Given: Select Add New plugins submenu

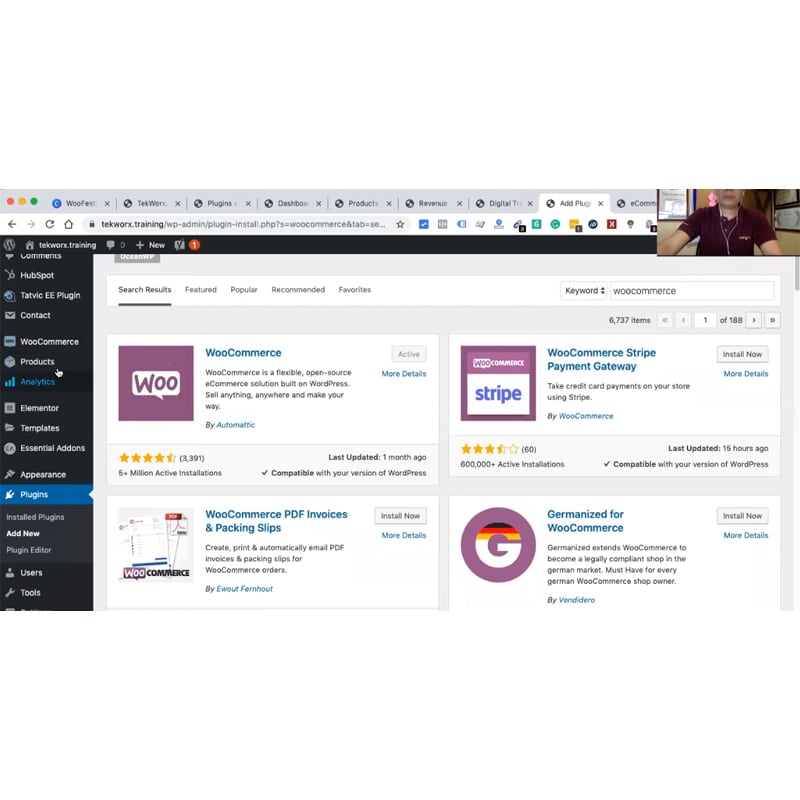Looking at the screenshot, I should pyautogui.click(x=23, y=533).
